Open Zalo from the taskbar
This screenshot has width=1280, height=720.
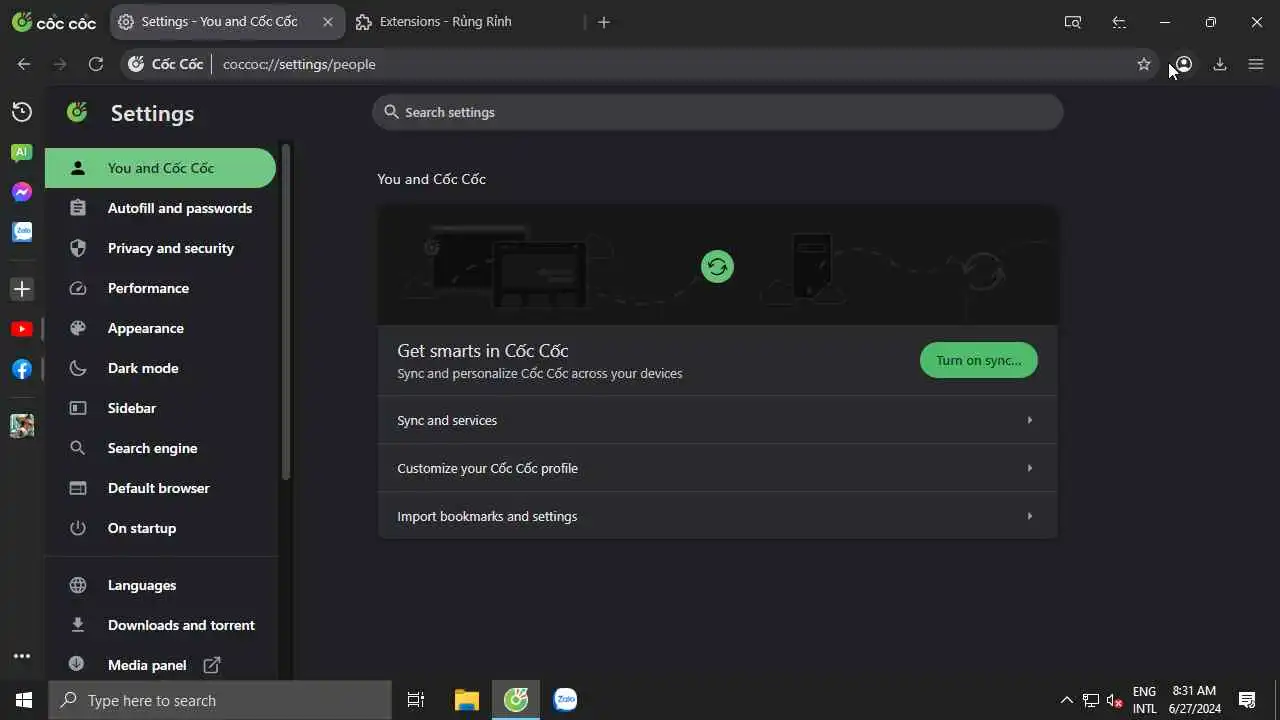tap(565, 700)
